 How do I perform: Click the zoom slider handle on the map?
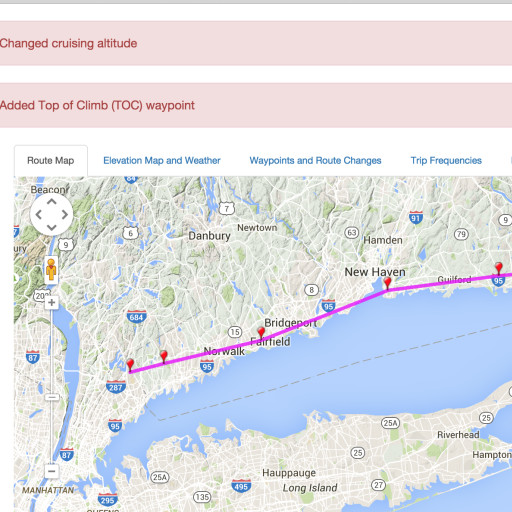click(x=52, y=397)
